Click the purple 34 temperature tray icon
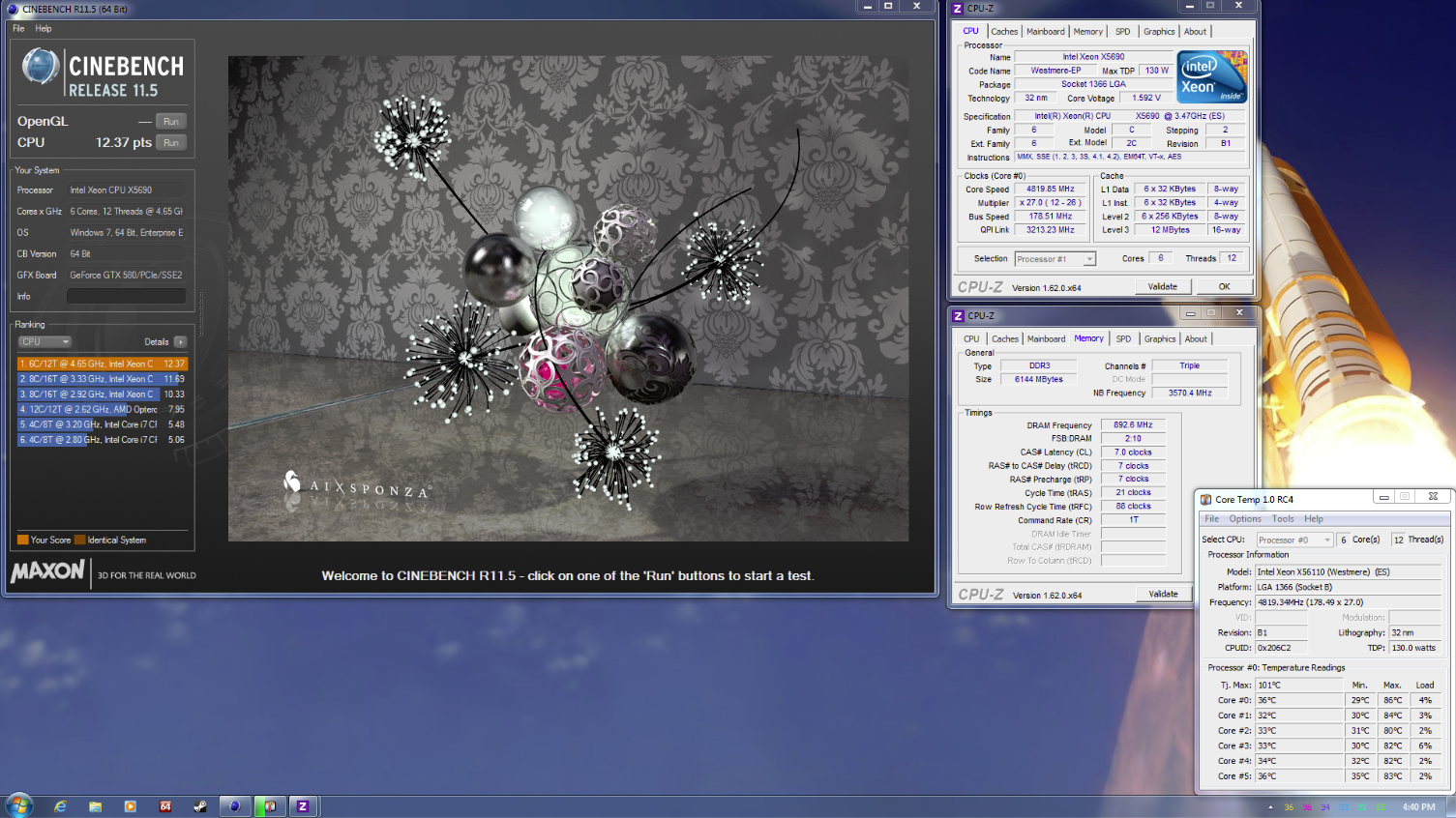This screenshot has width=1456, height=818. pos(1325,806)
